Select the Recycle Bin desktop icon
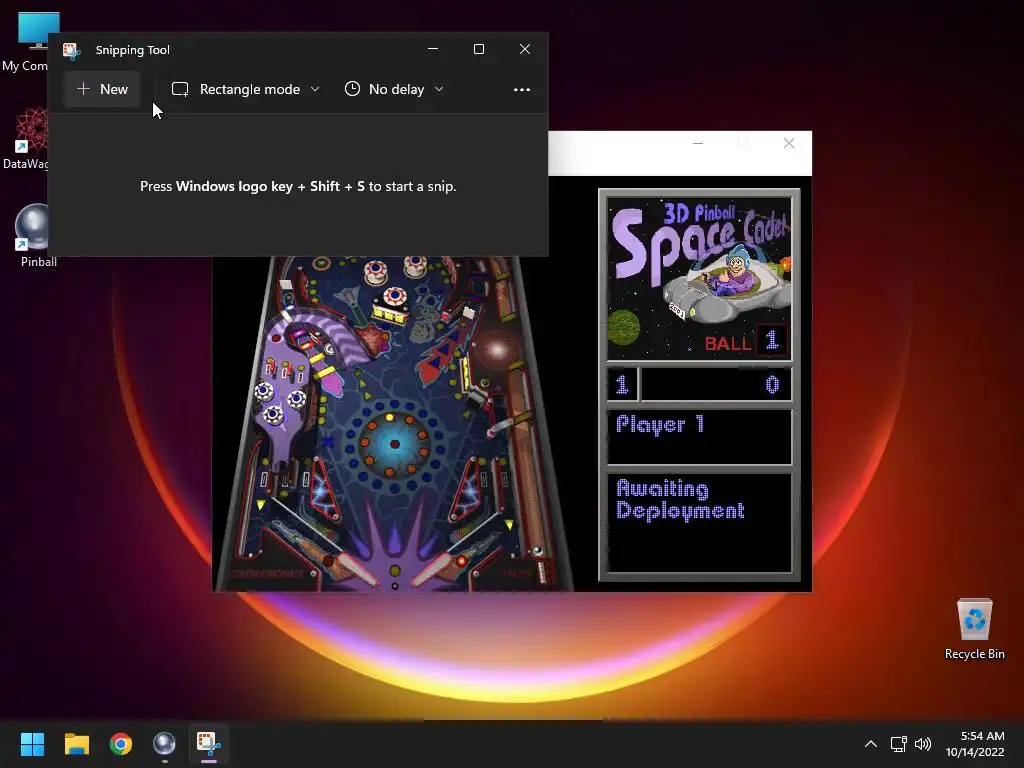The image size is (1024, 768). pyautogui.click(x=974, y=630)
